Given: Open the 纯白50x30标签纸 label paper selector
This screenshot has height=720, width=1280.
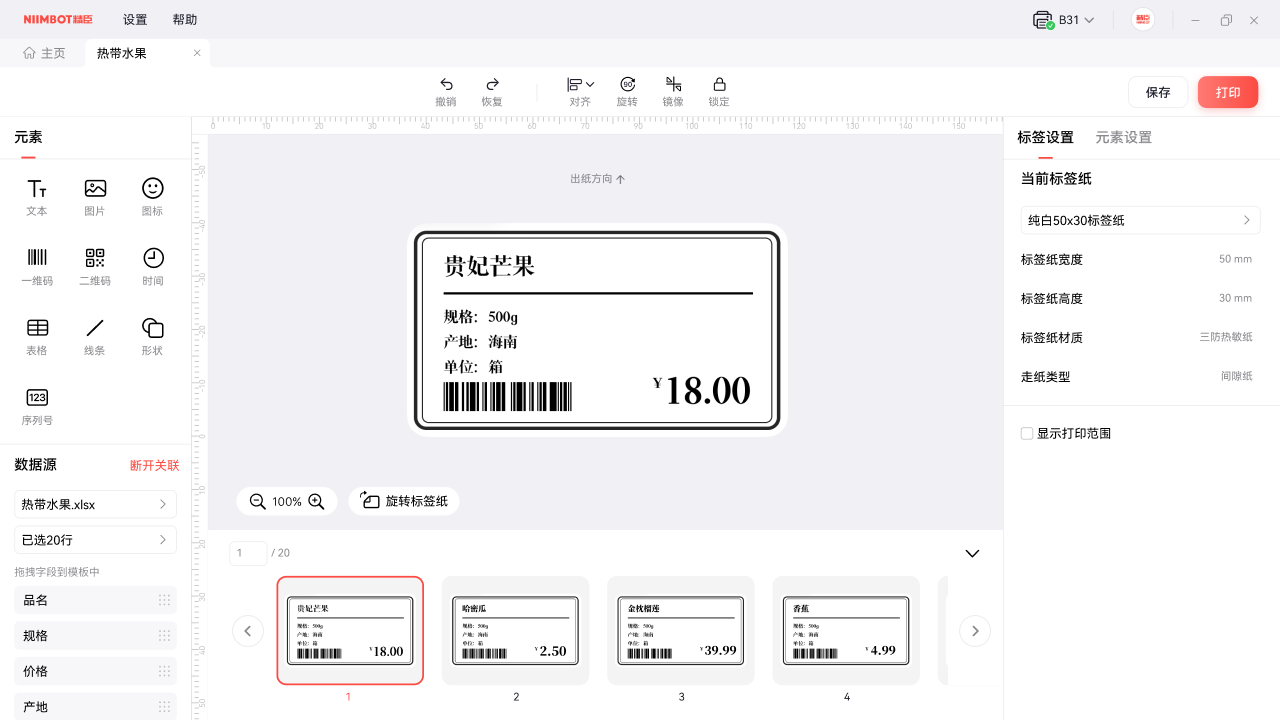Looking at the screenshot, I should click(1140, 220).
